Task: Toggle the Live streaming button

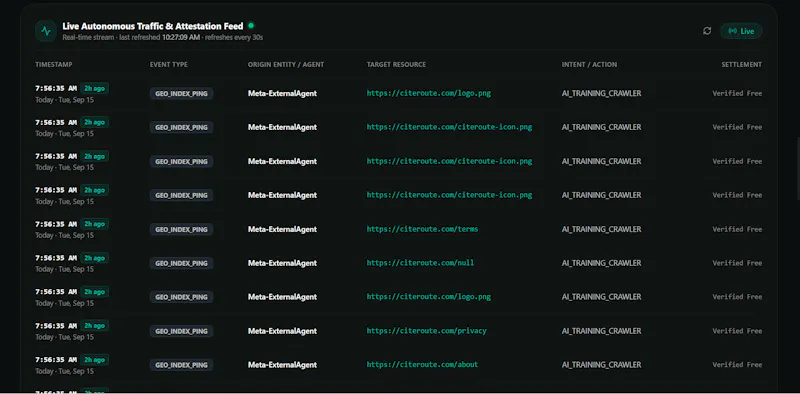Action: (741, 31)
